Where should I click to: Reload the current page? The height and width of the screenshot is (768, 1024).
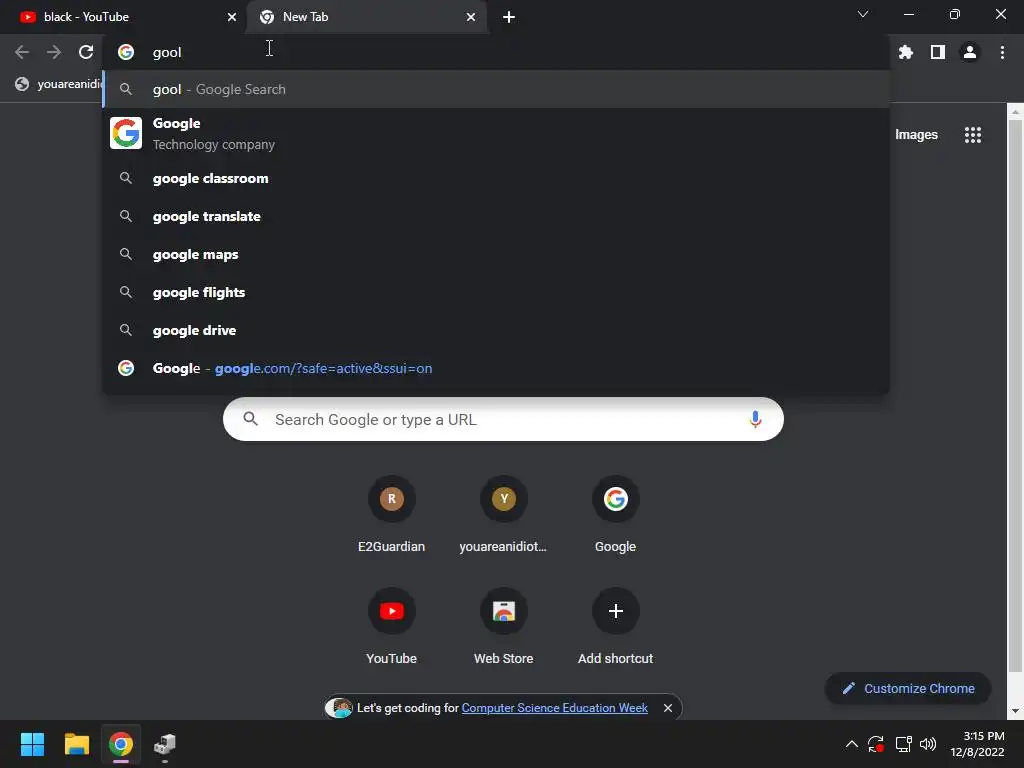click(x=86, y=52)
